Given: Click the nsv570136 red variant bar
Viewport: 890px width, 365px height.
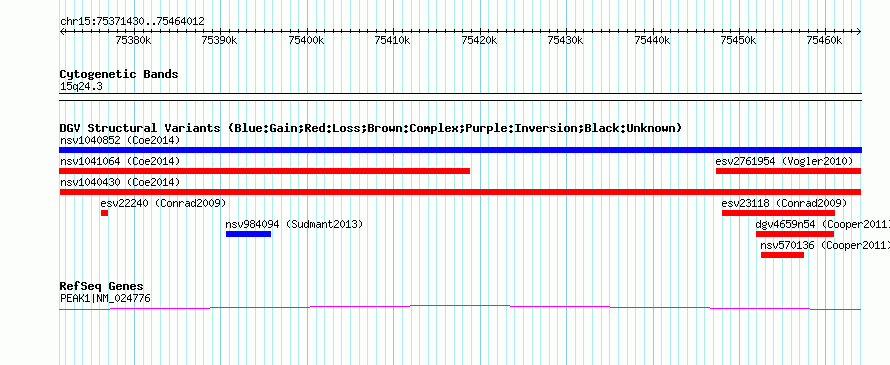Looking at the screenshot, I should click(782, 255).
